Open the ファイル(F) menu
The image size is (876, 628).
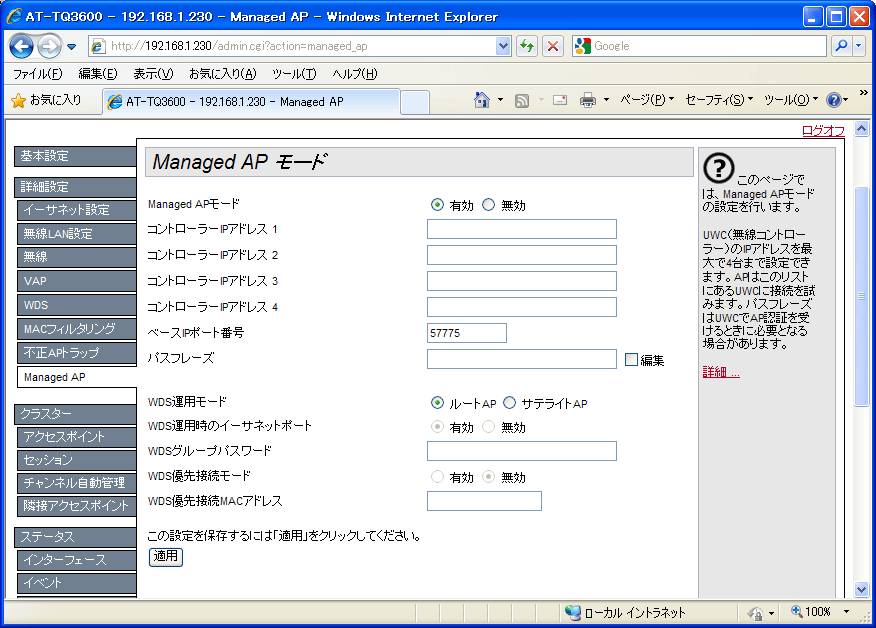click(x=37, y=74)
